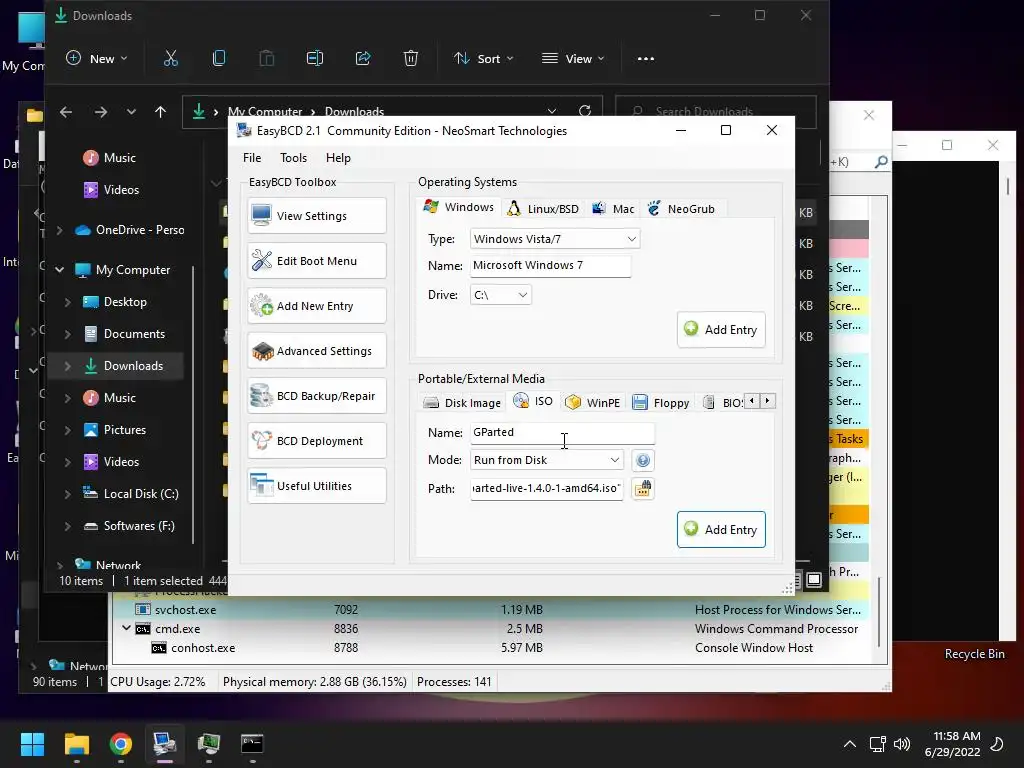The width and height of the screenshot is (1024, 768).
Task: Open the Drive C:\ dropdown
Action: click(500, 295)
